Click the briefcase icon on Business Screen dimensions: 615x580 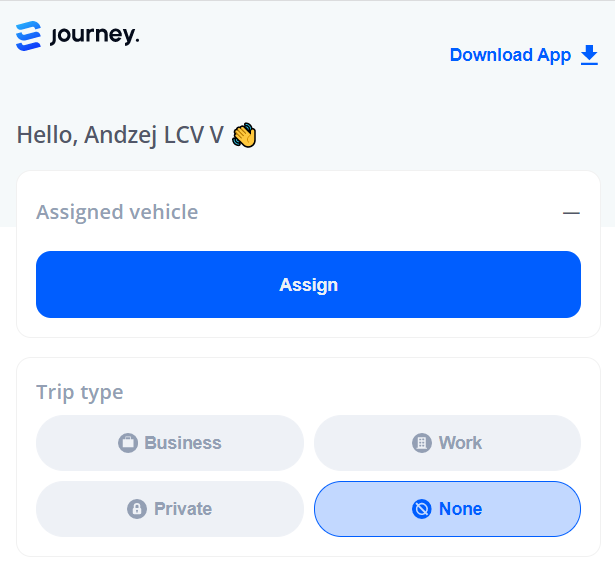[x=128, y=443]
